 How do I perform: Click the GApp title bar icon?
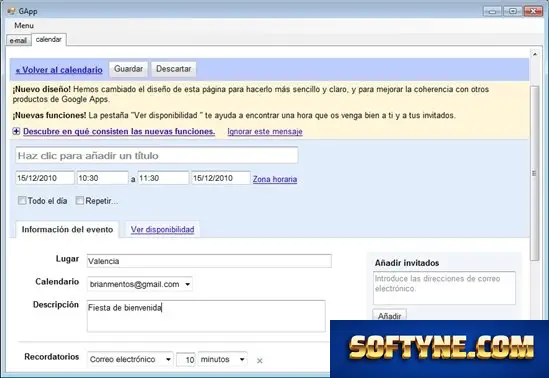pyautogui.click(x=11, y=11)
